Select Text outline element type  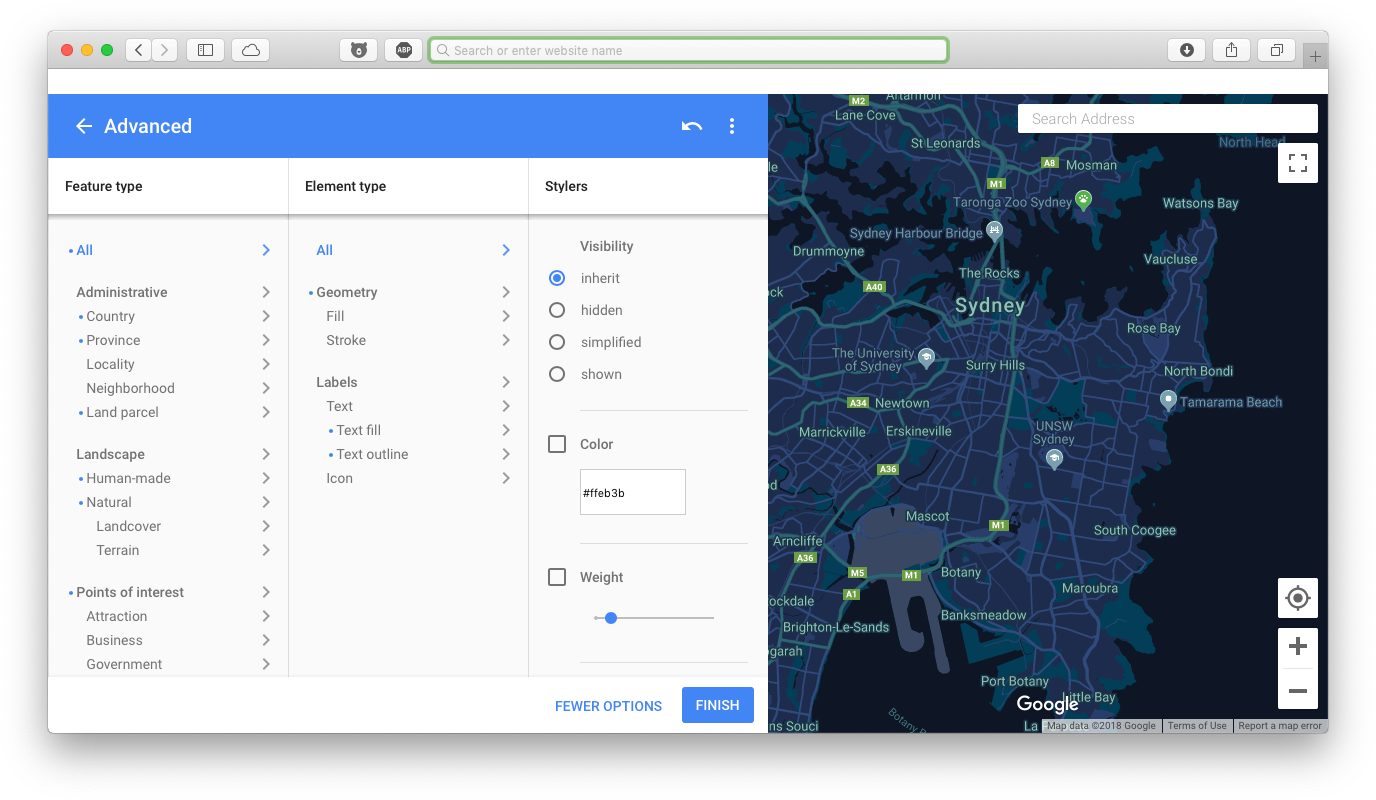click(372, 454)
